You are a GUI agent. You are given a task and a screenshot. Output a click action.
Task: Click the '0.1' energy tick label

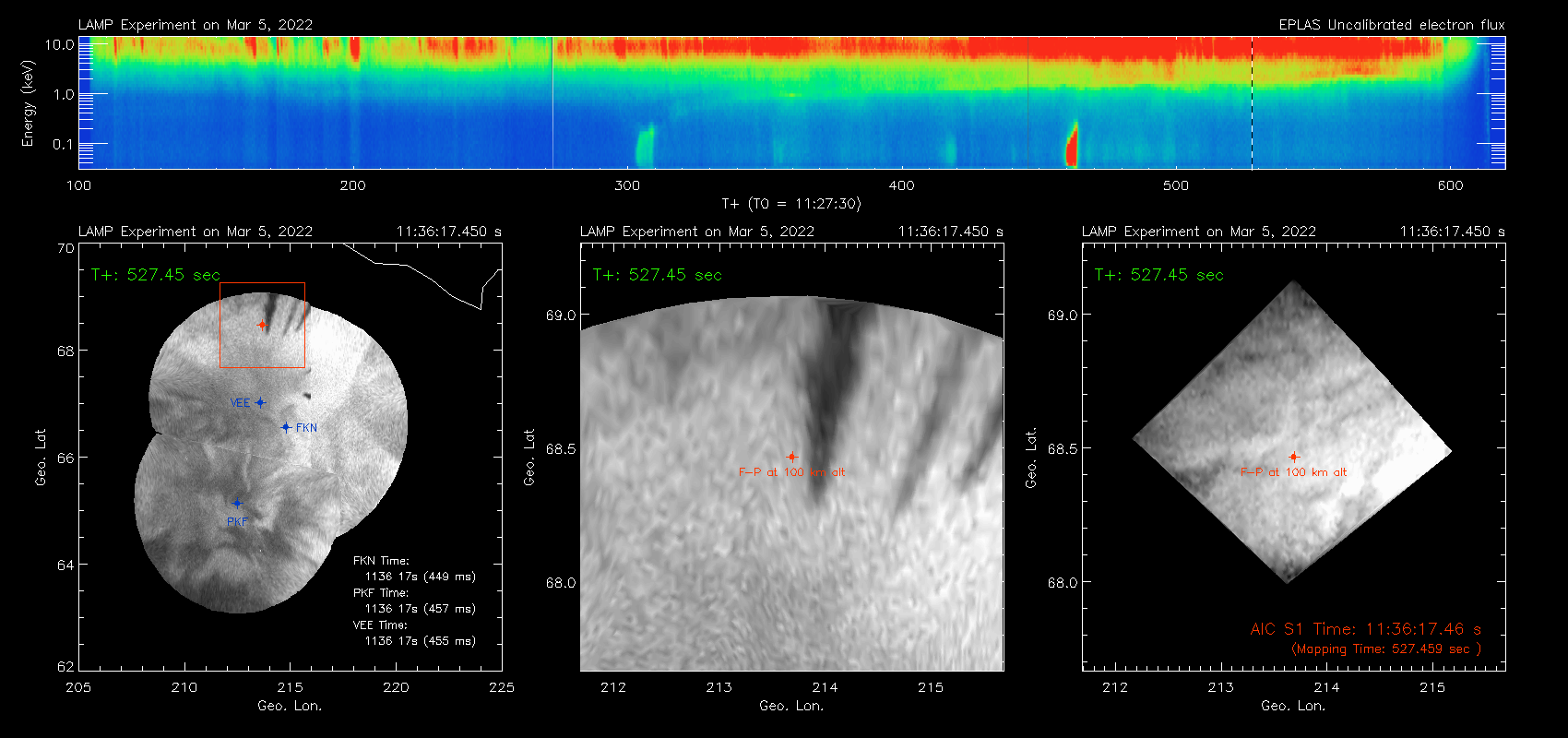[x=64, y=144]
